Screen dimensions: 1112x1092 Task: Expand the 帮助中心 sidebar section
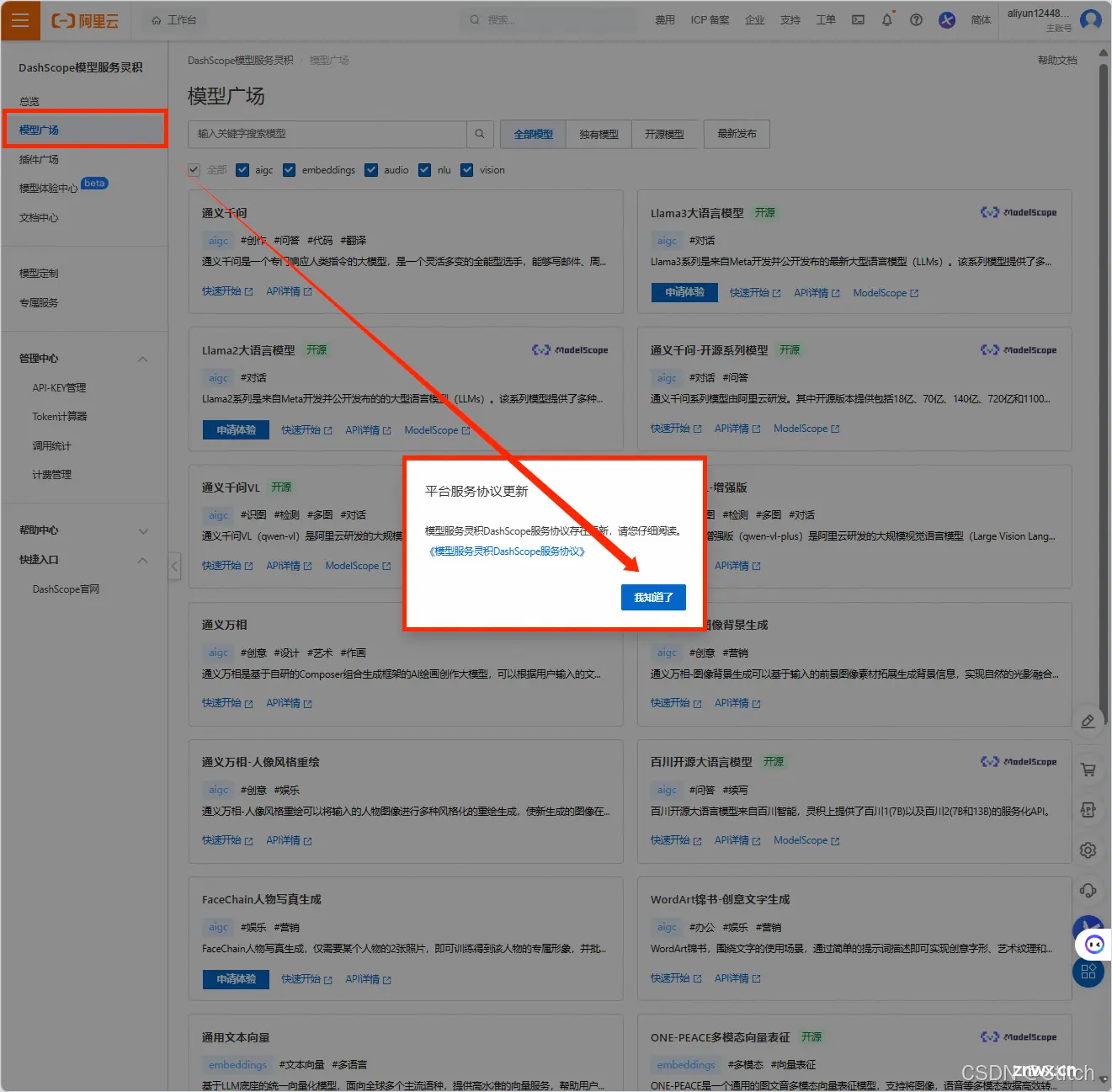(x=143, y=531)
